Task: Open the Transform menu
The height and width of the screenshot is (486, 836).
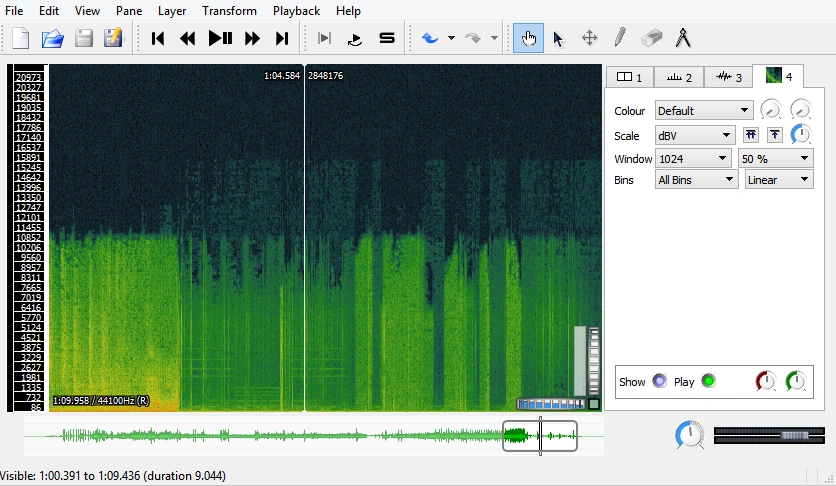Action: pos(229,11)
